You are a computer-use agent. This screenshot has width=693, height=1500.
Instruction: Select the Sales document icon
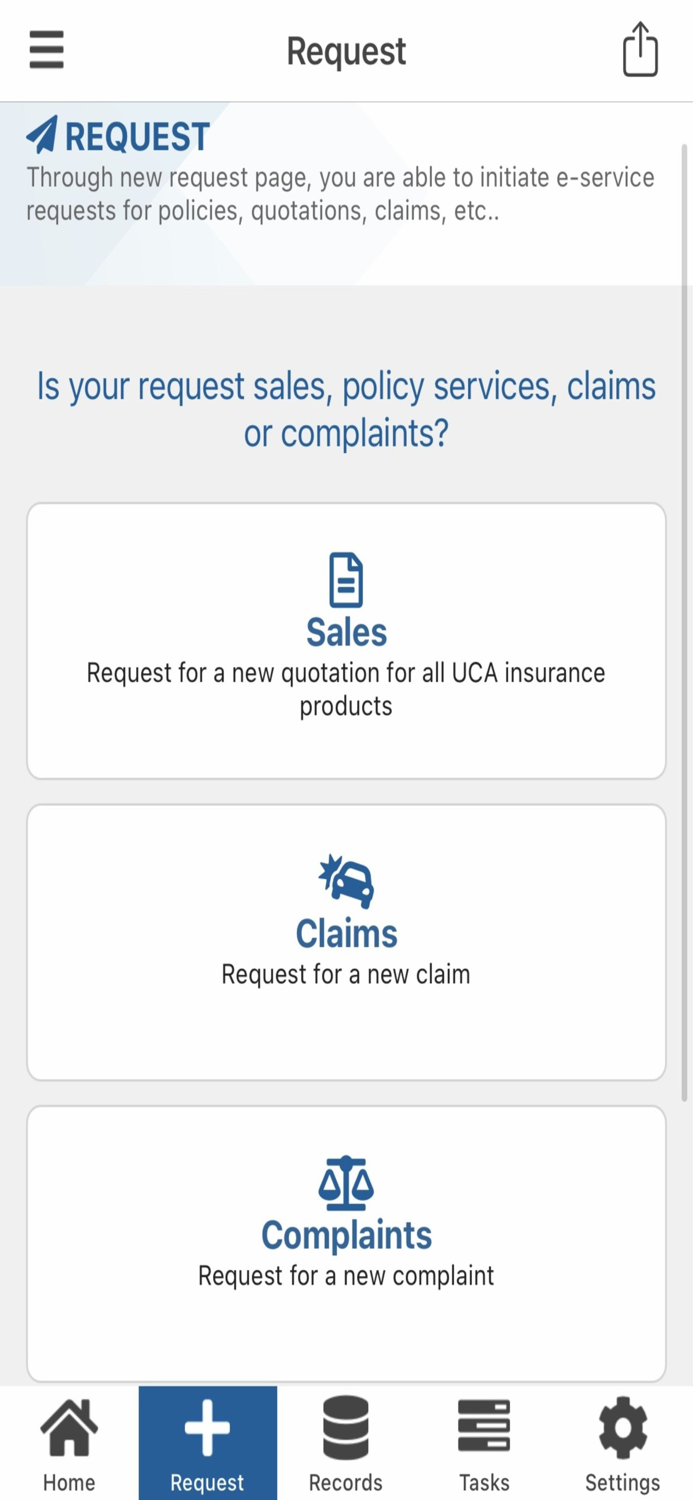click(x=346, y=578)
